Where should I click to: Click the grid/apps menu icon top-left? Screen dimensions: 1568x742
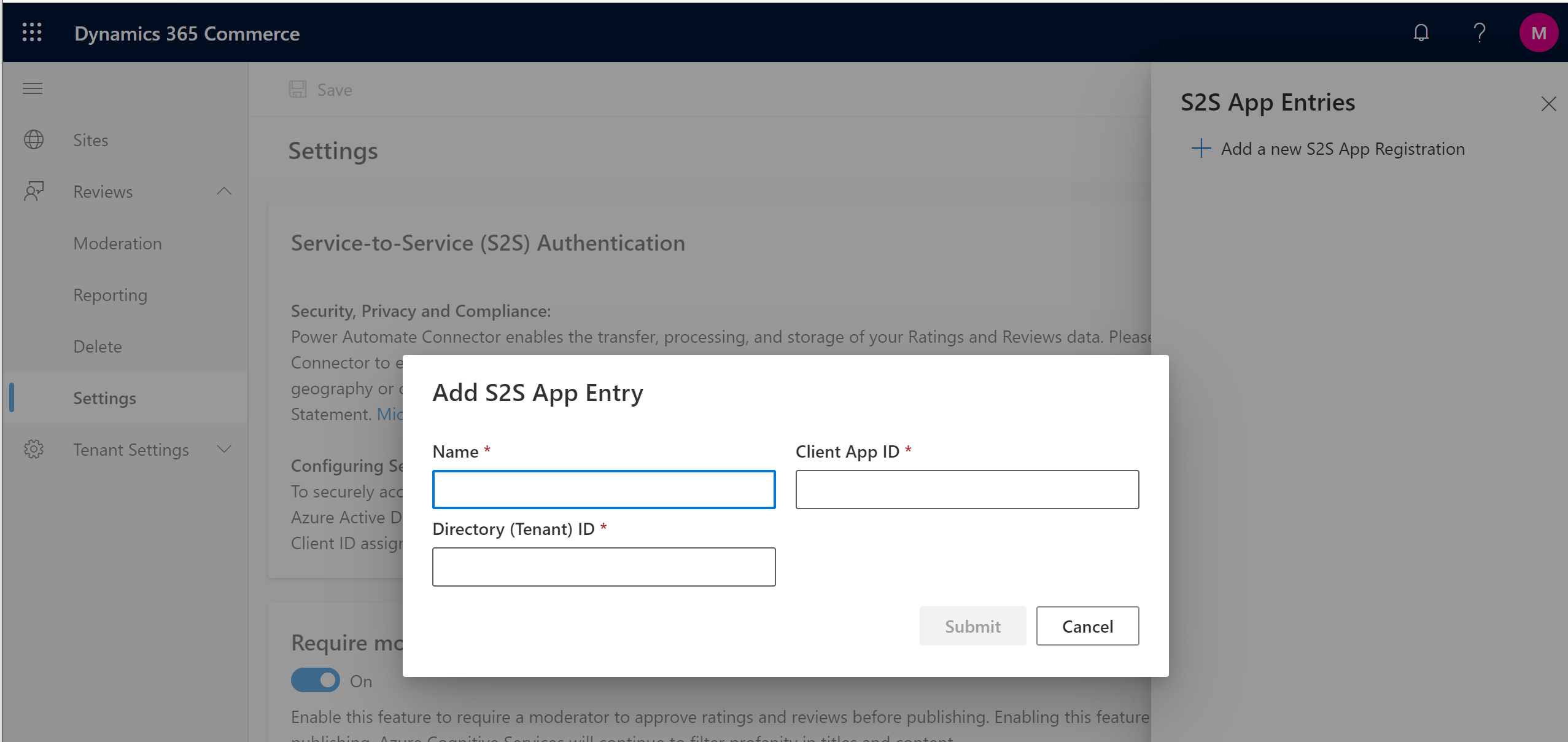tap(31, 32)
